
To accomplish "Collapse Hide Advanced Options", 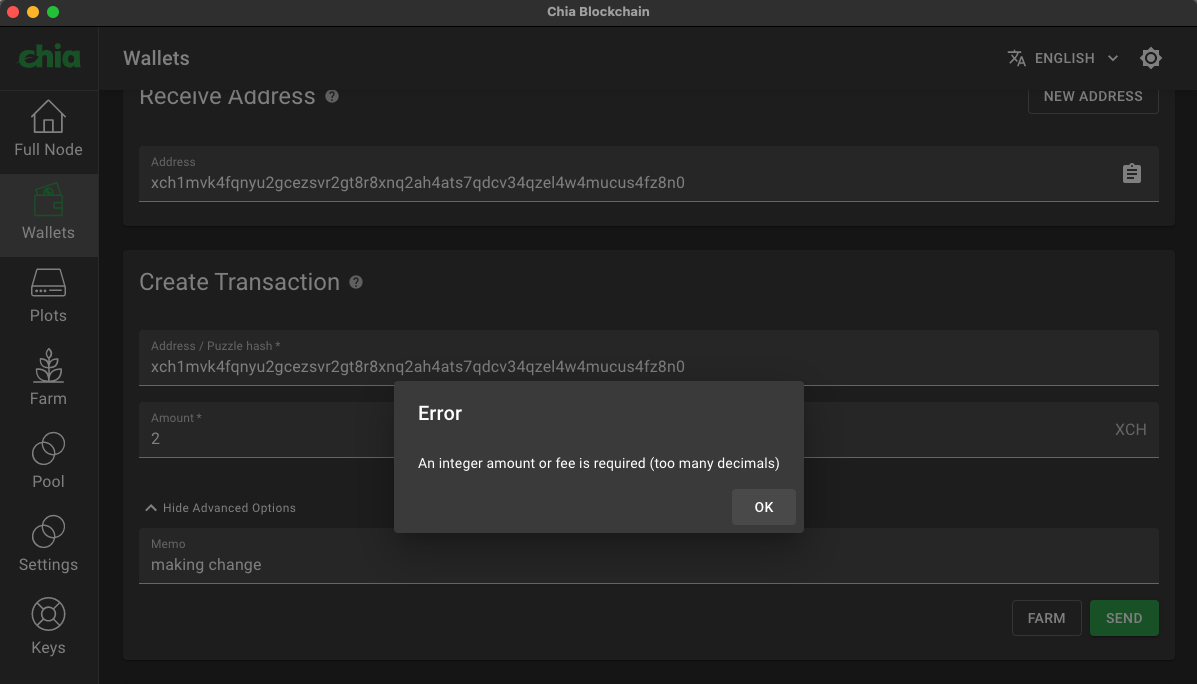I will coord(220,508).
